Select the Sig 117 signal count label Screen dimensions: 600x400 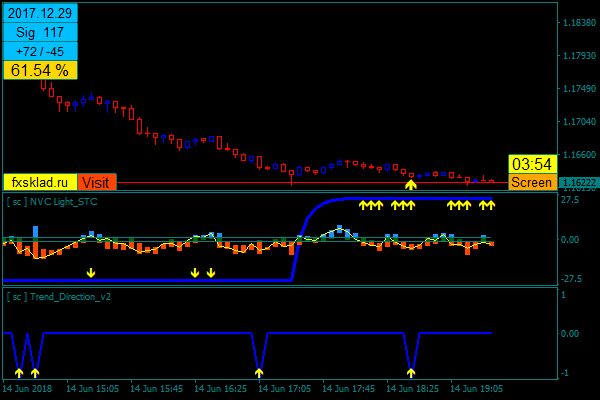(x=40, y=33)
